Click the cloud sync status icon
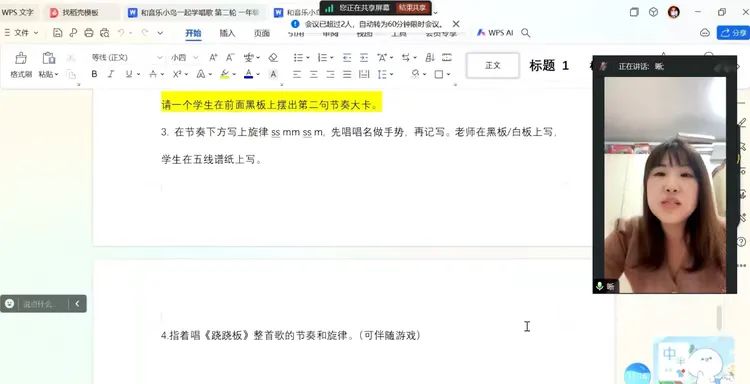This screenshot has width=750, height=384. click(x=705, y=33)
